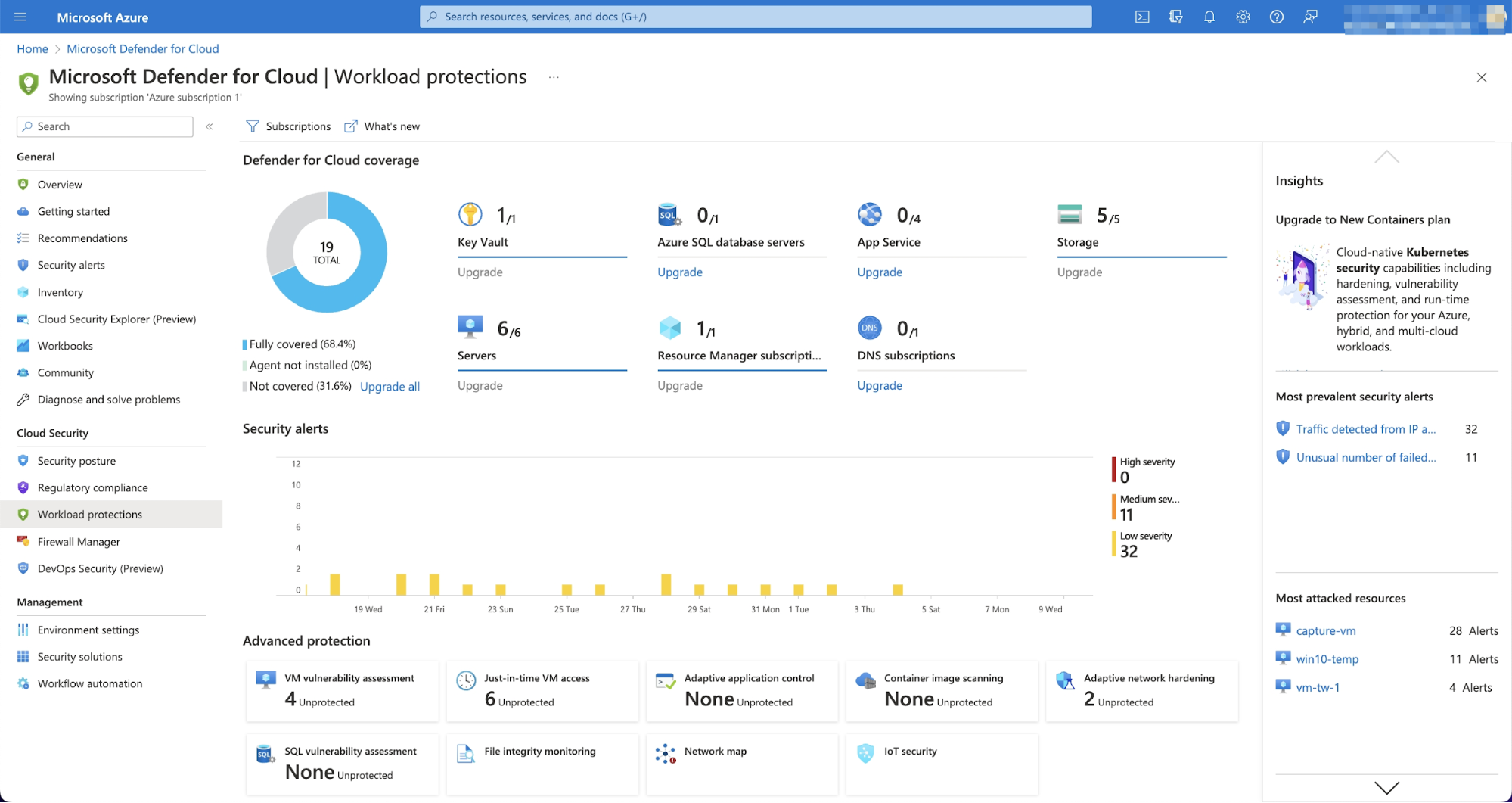Click the Low severity count 32
Image resolution: width=1512 pixels, height=803 pixels.
coord(1129,552)
